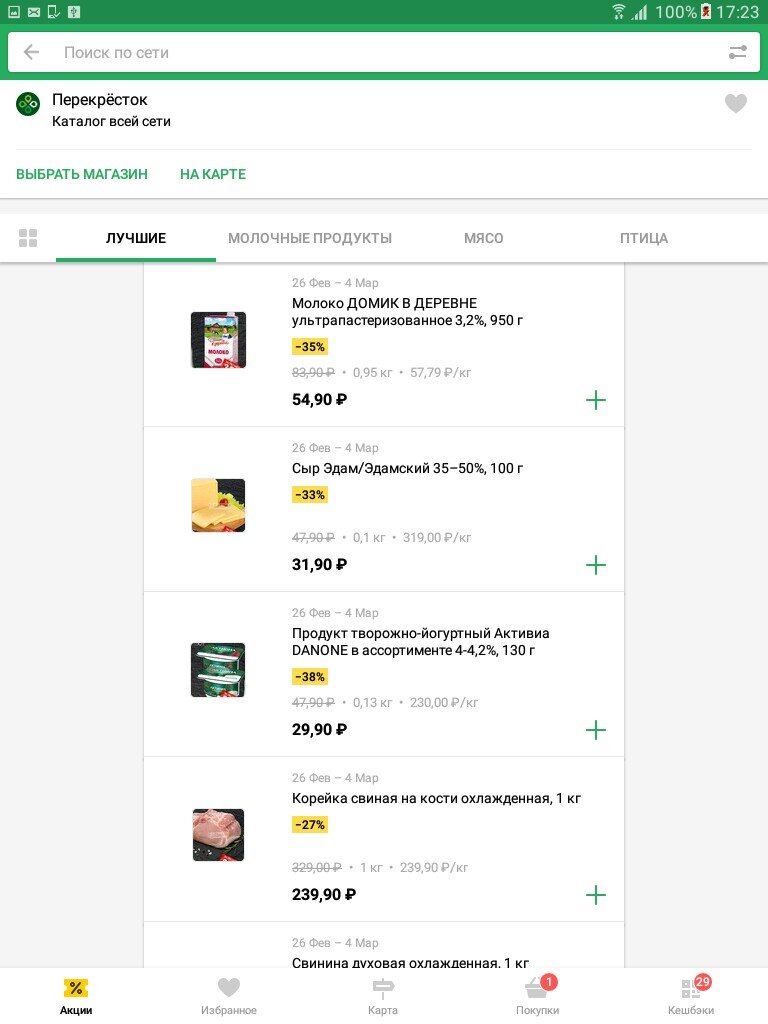Tap the mail notification icon in status bar
The width and height of the screenshot is (768, 1024).
pos(34,12)
